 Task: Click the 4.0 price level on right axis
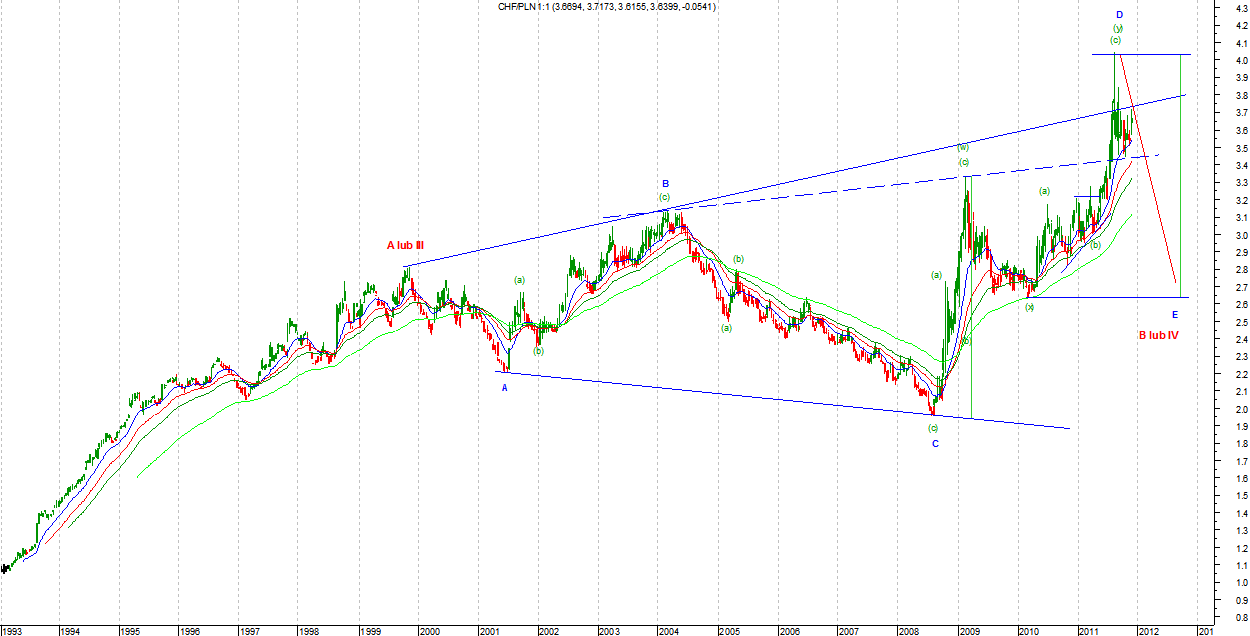click(1240, 61)
